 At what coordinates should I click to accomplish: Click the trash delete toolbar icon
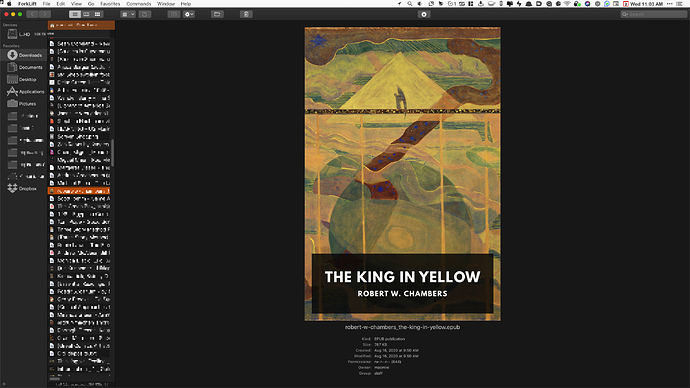(x=246, y=14)
